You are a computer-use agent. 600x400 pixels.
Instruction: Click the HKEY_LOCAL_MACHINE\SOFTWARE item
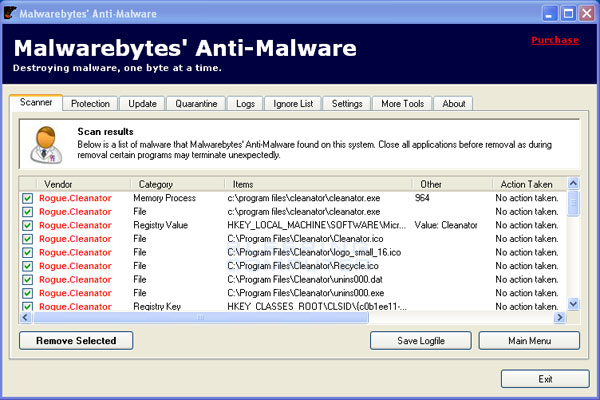[x=317, y=225]
